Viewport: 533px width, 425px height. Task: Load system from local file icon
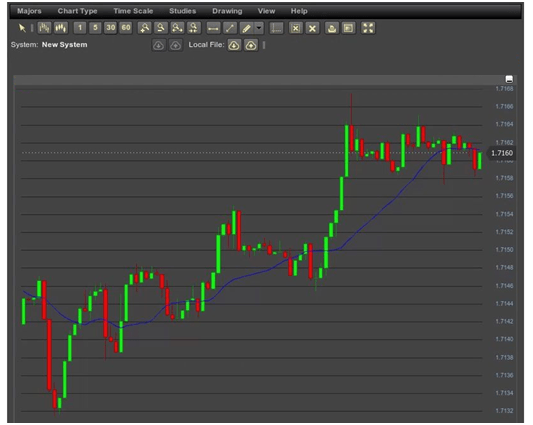tap(234, 45)
